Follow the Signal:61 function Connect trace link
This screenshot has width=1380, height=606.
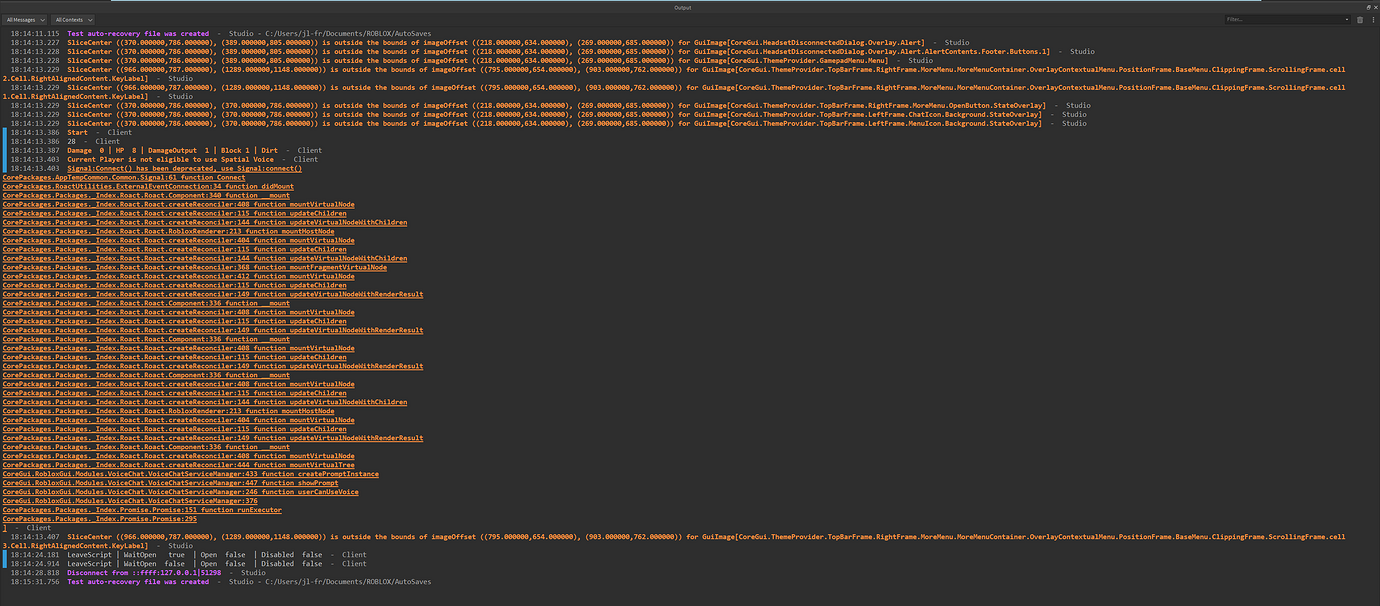(123, 178)
